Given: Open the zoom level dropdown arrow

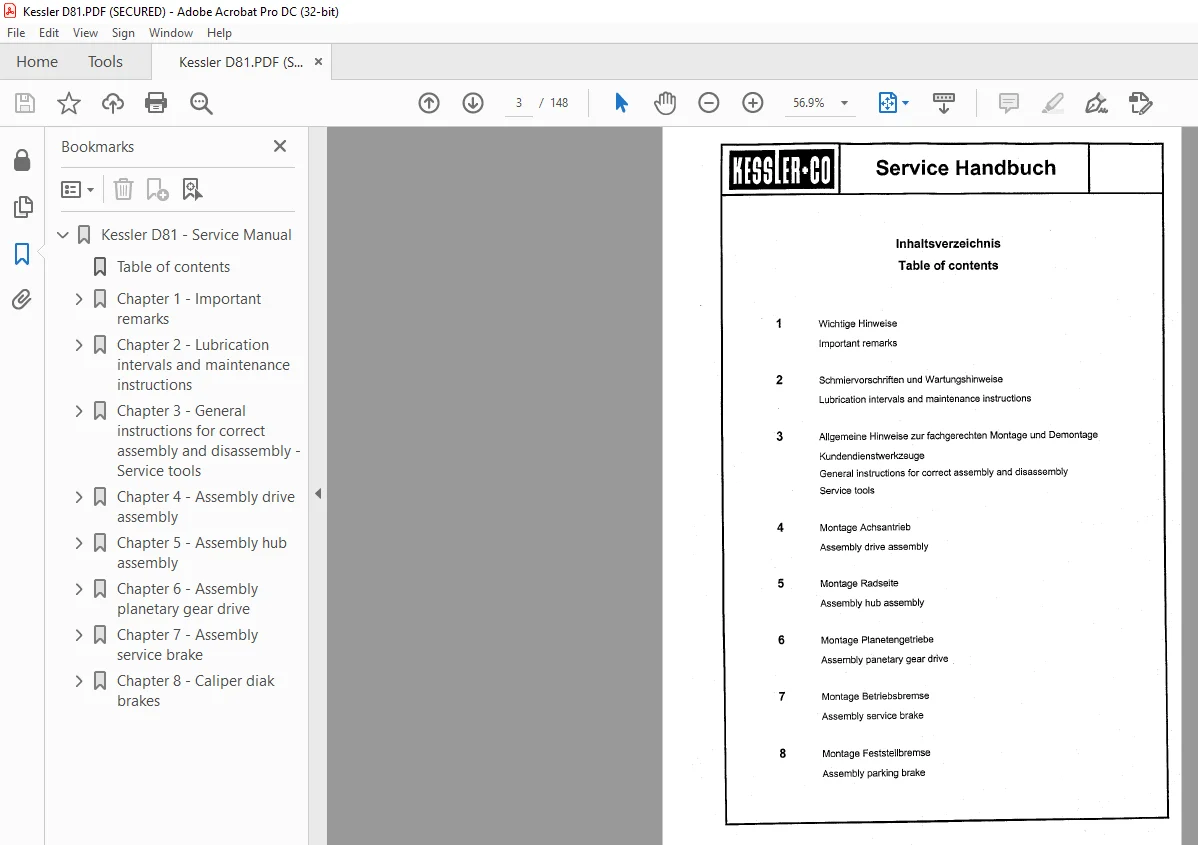Looking at the screenshot, I should 844,103.
